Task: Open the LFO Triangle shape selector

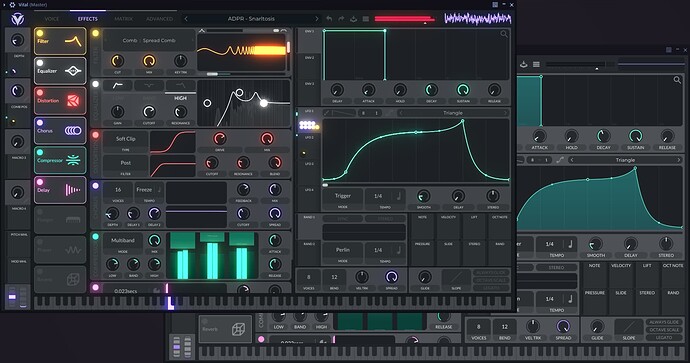Action: (453, 113)
